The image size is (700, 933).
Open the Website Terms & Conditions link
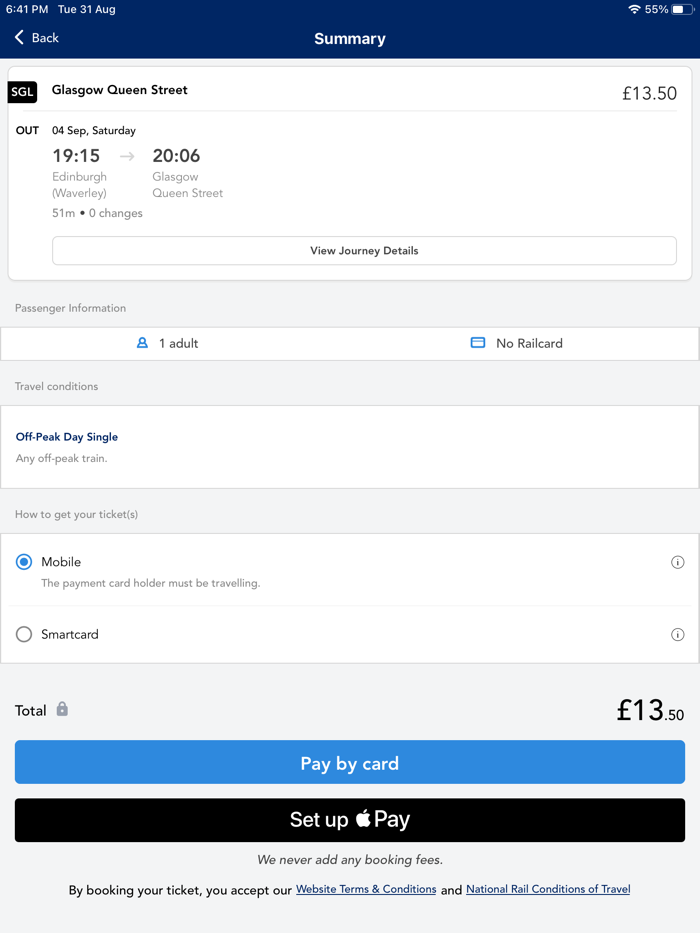pyautogui.click(x=366, y=889)
